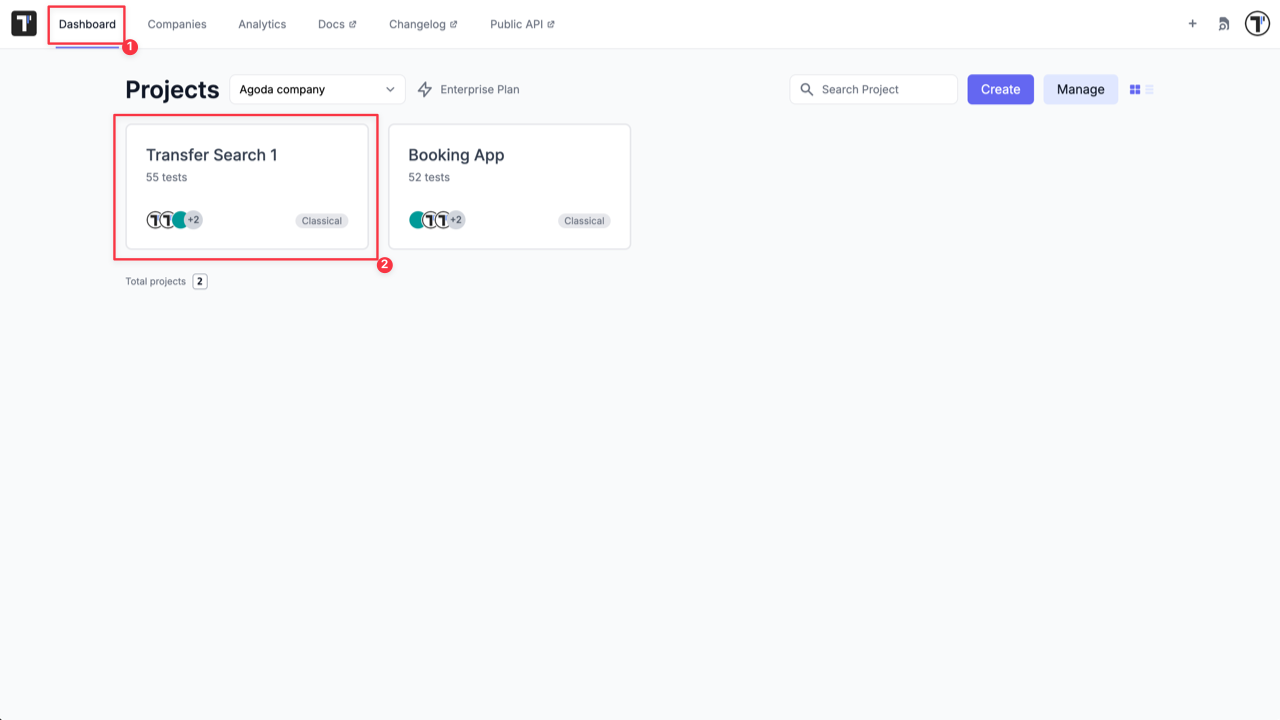Open the Docs external link
The image size is (1280, 720).
click(x=336, y=24)
